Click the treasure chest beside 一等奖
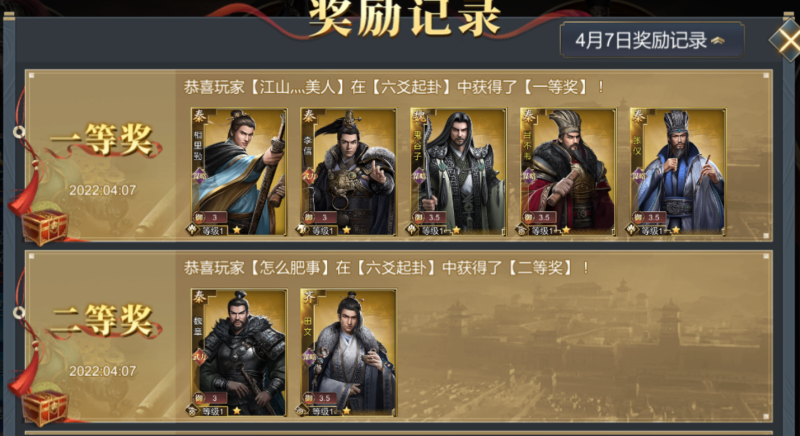Image resolution: width=800 pixels, height=436 pixels. pyautogui.click(x=44, y=227)
